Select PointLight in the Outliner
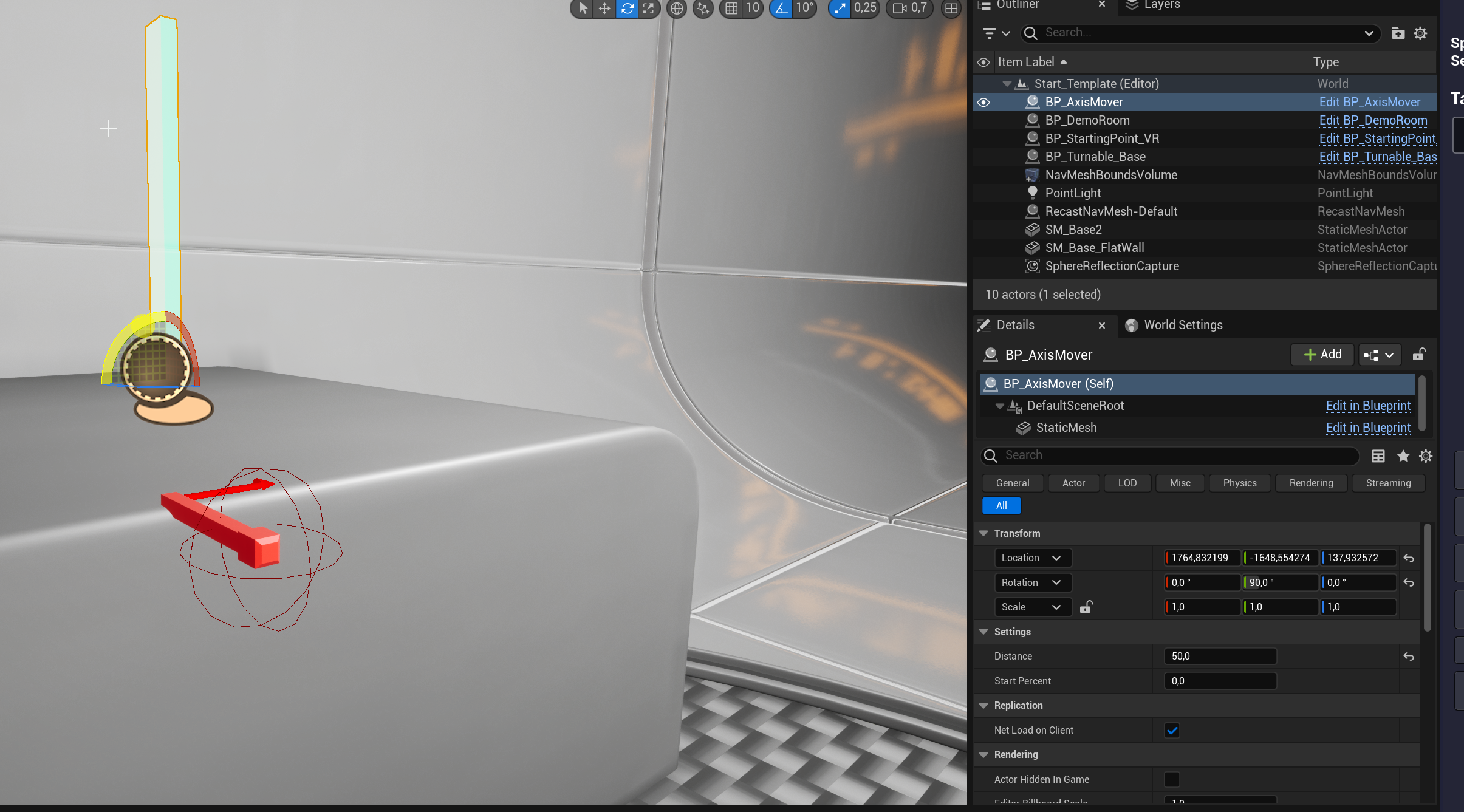 pos(1073,193)
